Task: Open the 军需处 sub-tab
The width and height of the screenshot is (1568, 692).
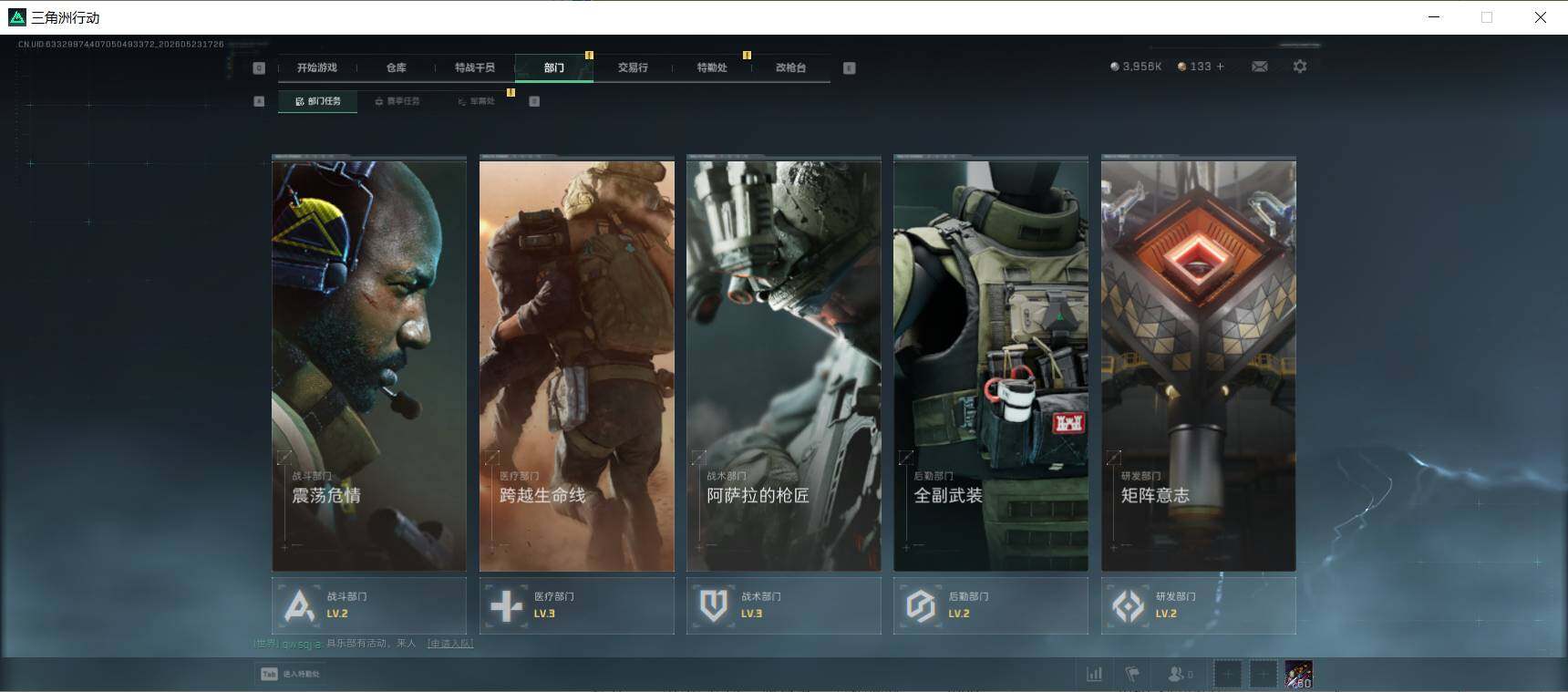Action: (476, 101)
